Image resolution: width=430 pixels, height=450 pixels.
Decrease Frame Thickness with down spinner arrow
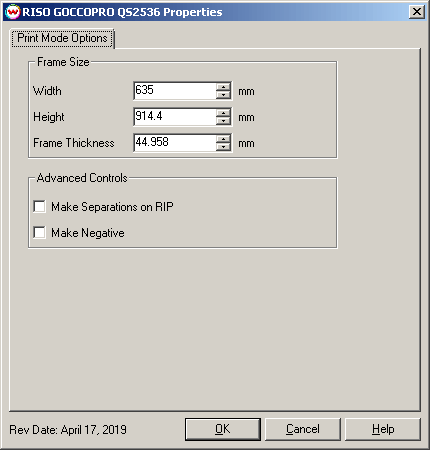pyautogui.click(x=223, y=147)
